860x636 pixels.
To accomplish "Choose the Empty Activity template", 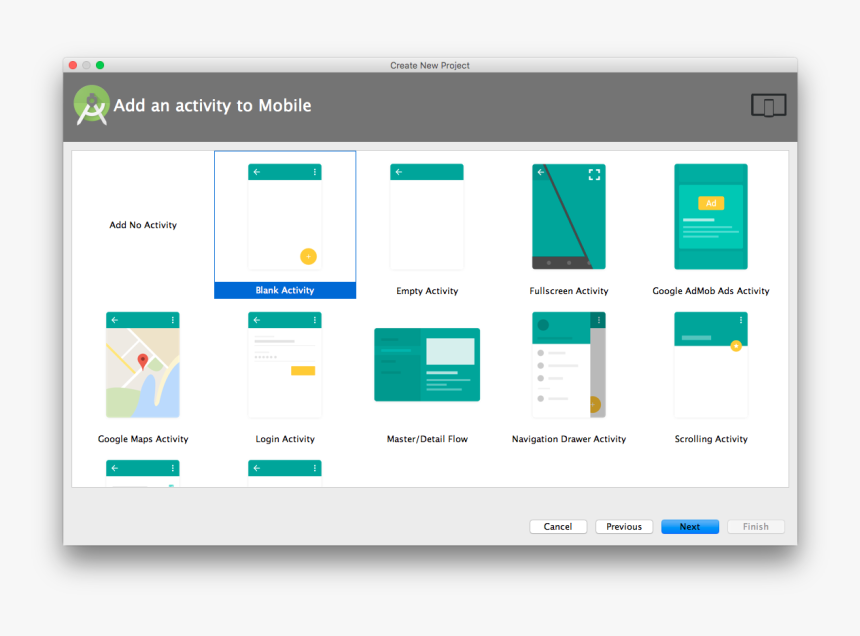I will pyautogui.click(x=426, y=220).
